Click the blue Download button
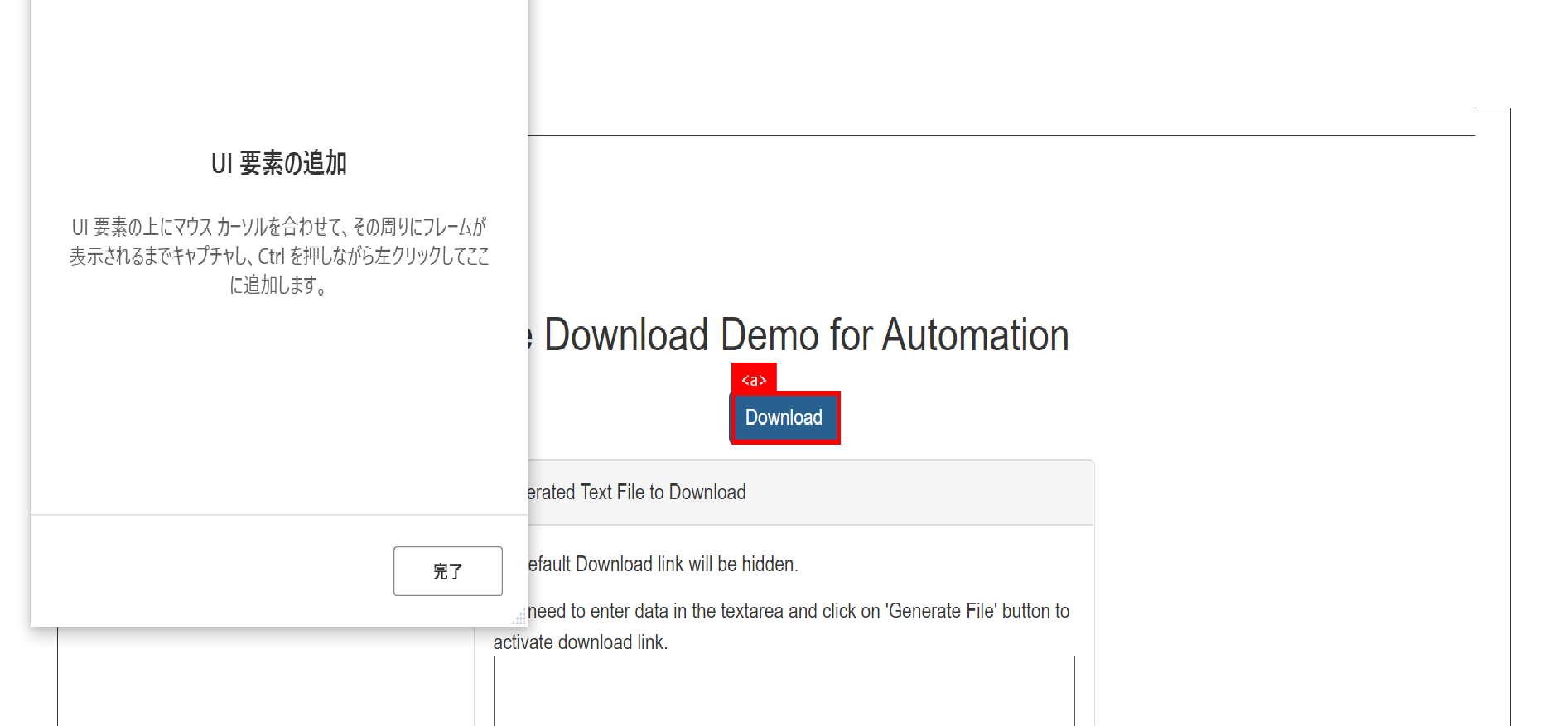 pyautogui.click(x=784, y=418)
